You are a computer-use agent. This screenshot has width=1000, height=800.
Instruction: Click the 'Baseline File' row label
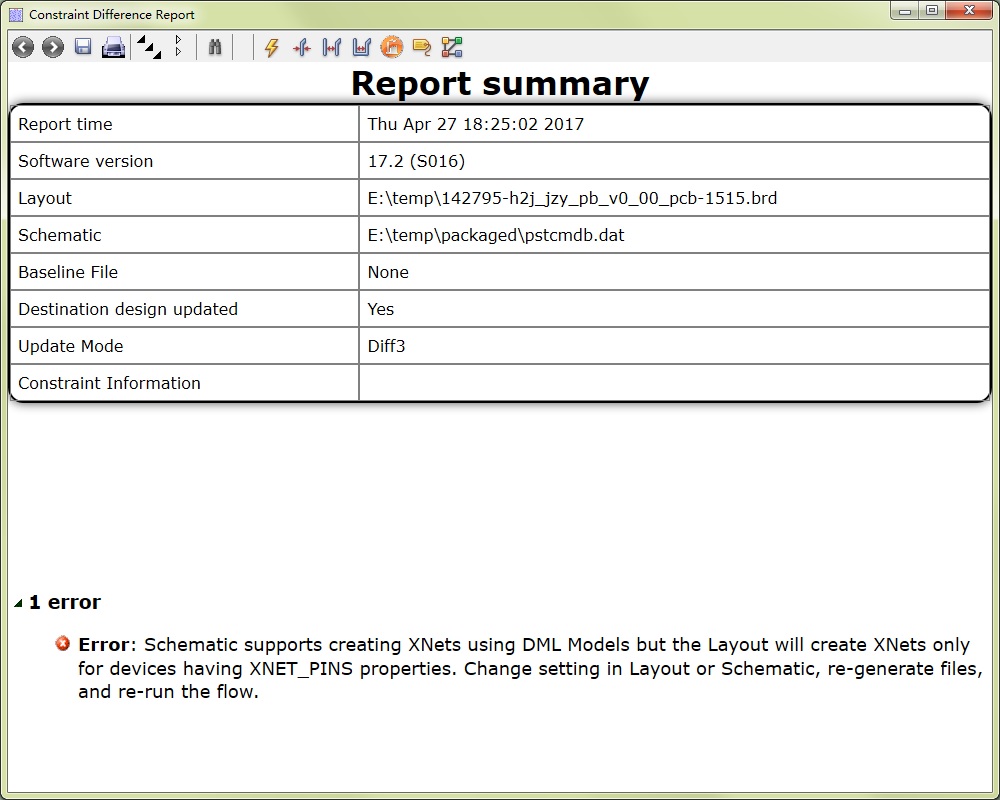pos(68,272)
